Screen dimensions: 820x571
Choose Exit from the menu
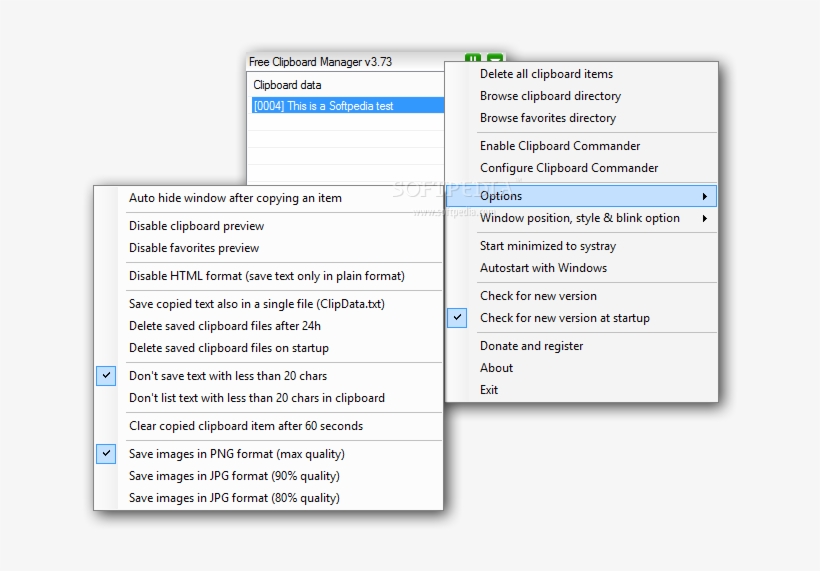[x=581, y=390]
